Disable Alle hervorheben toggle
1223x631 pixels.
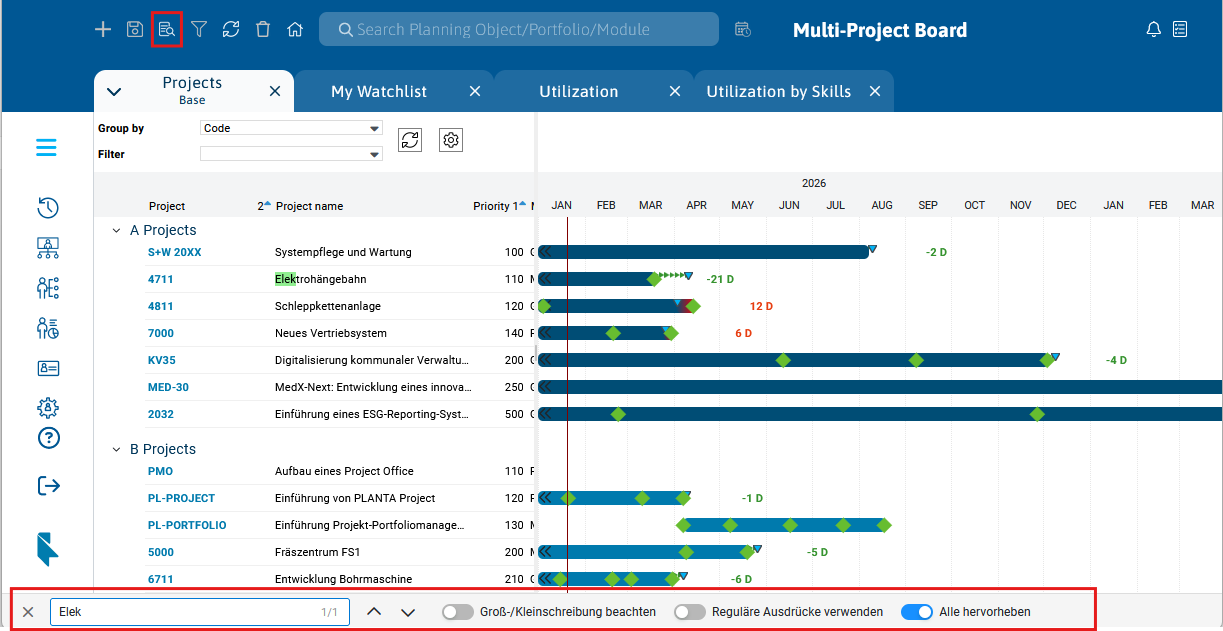(x=917, y=612)
